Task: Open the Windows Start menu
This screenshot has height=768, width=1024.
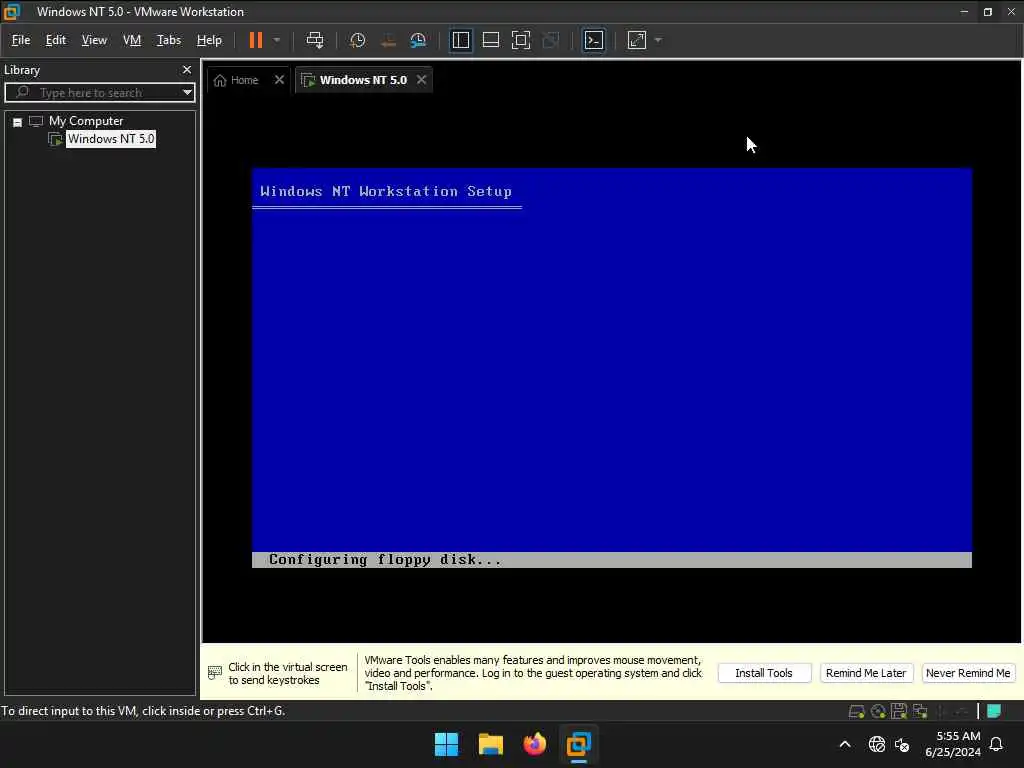Action: click(x=446, y=744)
